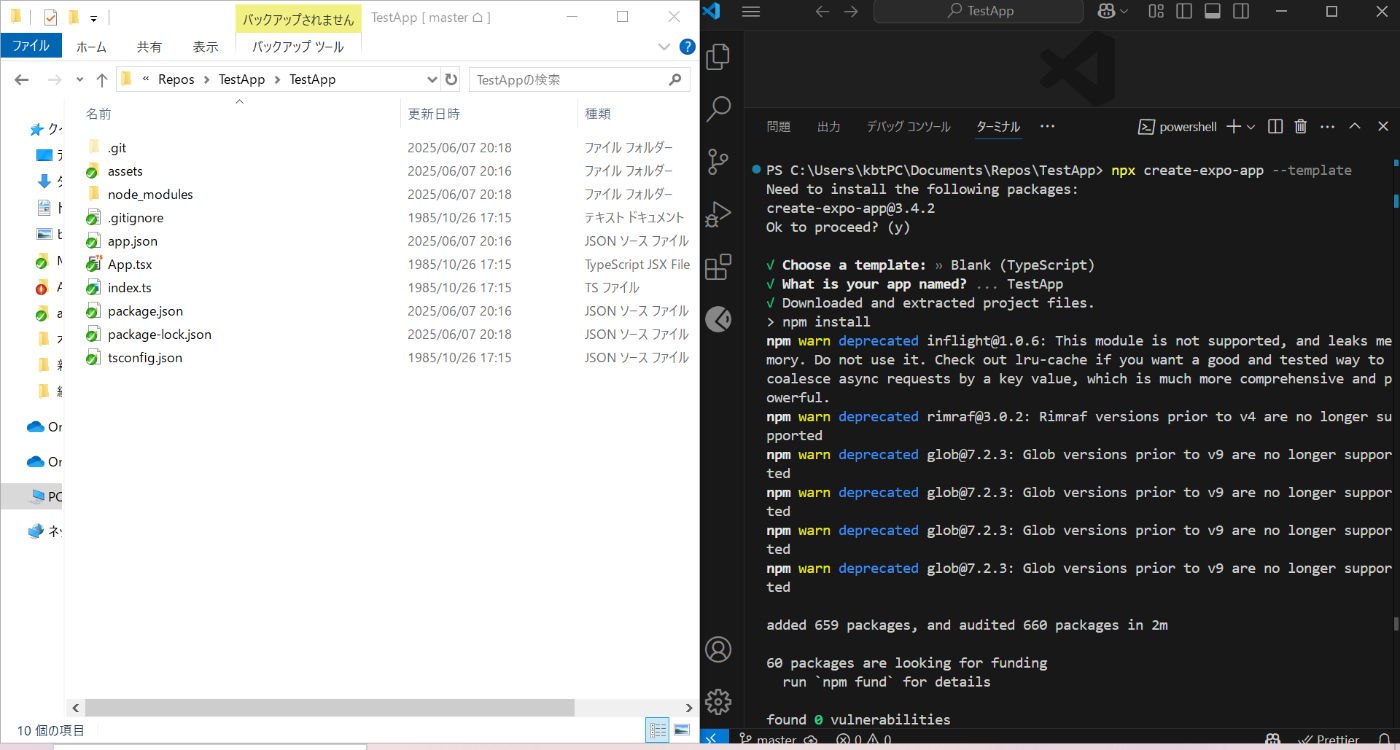Select Repos in the address breadcrumb
This screenshot has width=1400, height=750.
pos(176,79)
